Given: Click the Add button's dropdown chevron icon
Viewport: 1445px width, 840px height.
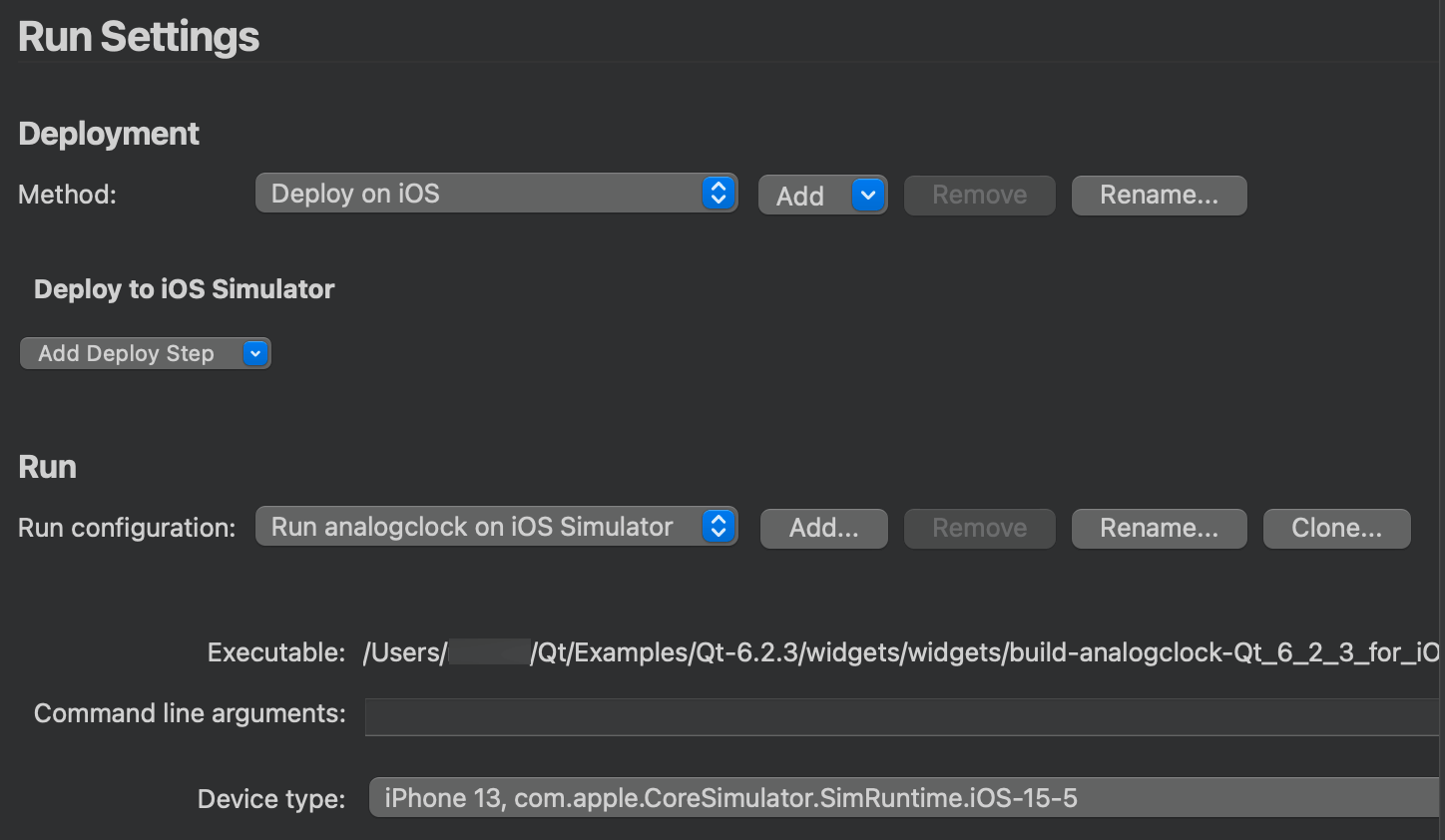Looking at the screenshot, I should pos(866,195).
